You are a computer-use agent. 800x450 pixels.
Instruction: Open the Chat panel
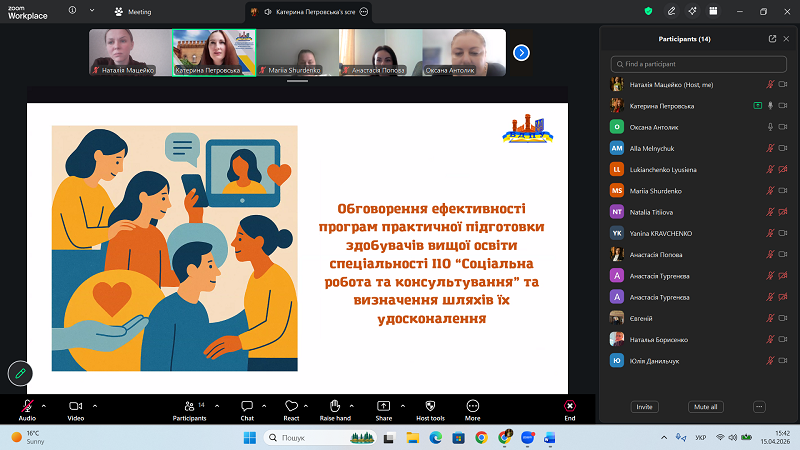(247, 406)
